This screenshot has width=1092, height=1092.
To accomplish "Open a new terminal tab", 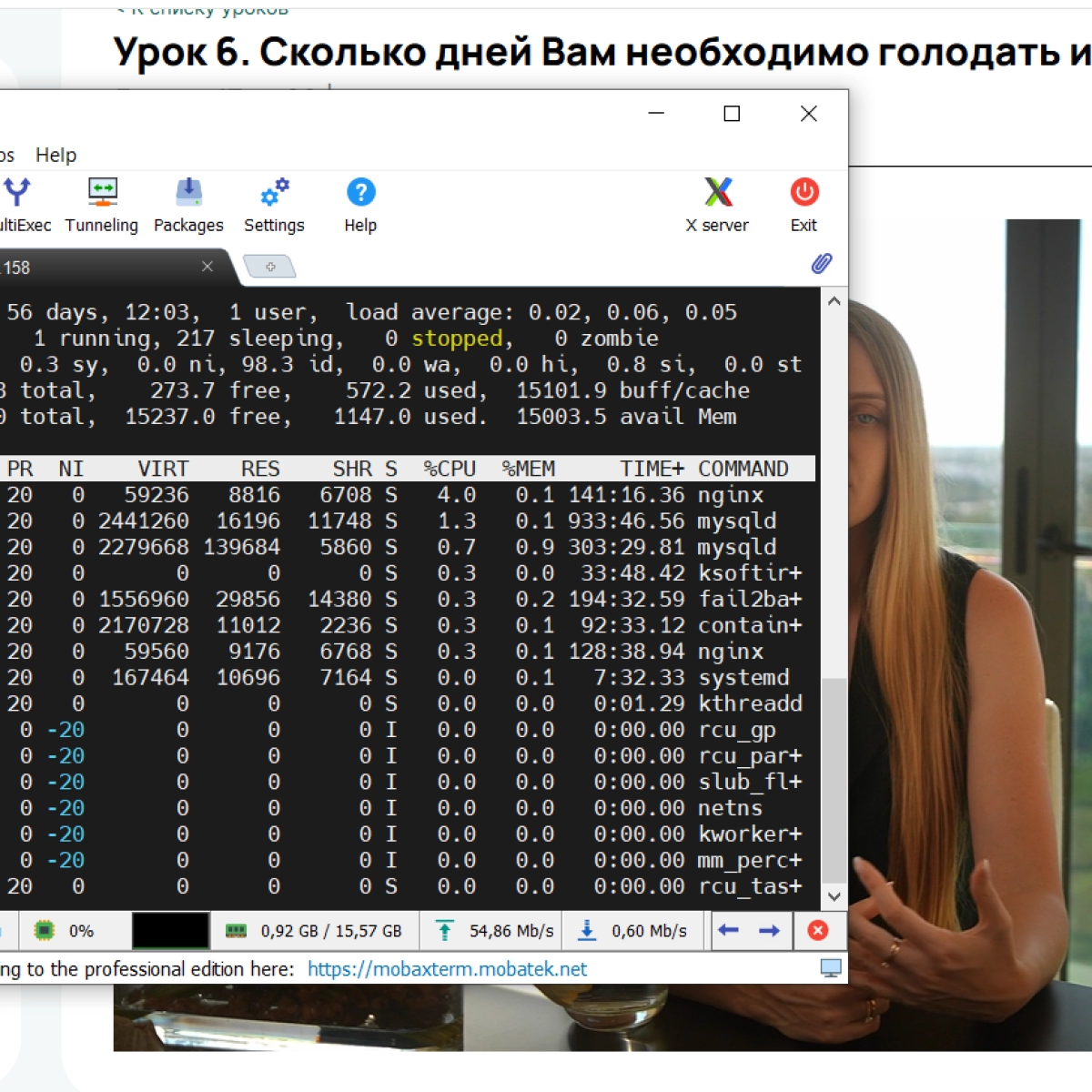I will (x=270, y=267).
